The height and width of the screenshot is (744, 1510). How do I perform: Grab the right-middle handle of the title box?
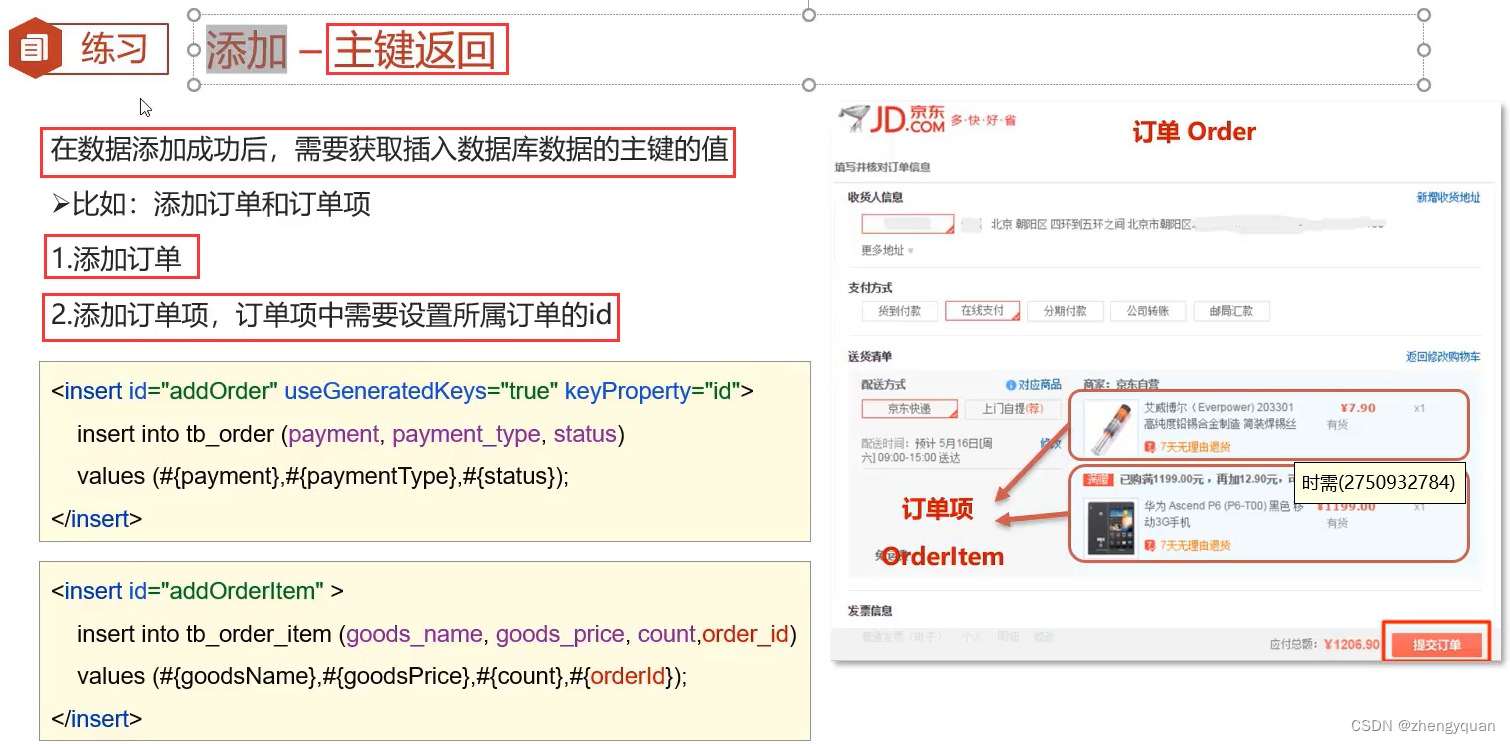(x=1424, y=49)
